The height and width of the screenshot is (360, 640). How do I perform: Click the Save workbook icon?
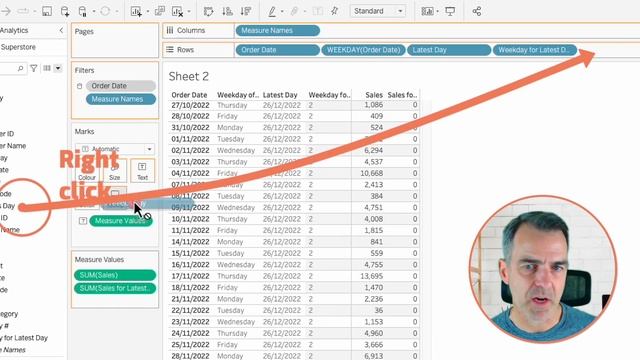pyautogui.click(x=47, y=11)
